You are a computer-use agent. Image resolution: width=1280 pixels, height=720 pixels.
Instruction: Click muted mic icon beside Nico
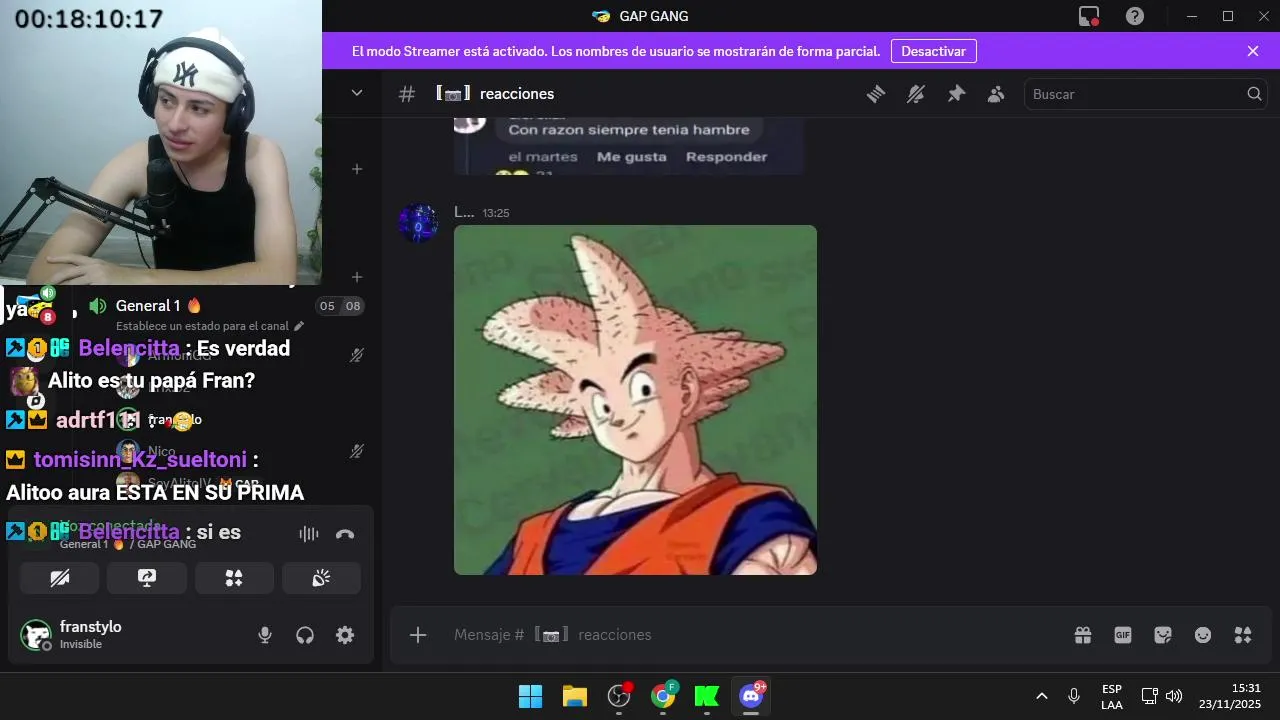[x=357, y=452]
